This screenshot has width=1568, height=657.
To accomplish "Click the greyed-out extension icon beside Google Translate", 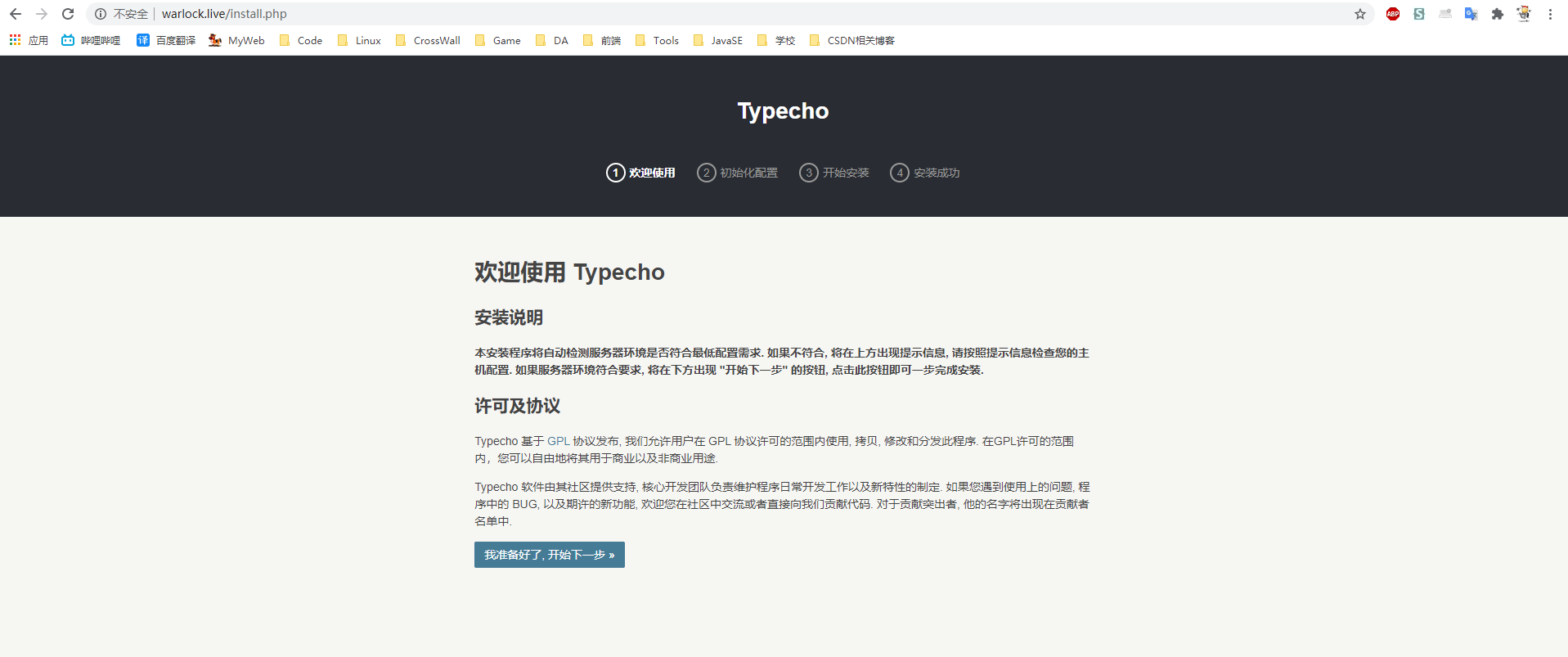I will pyautogui.click(x=1445, y=14).
